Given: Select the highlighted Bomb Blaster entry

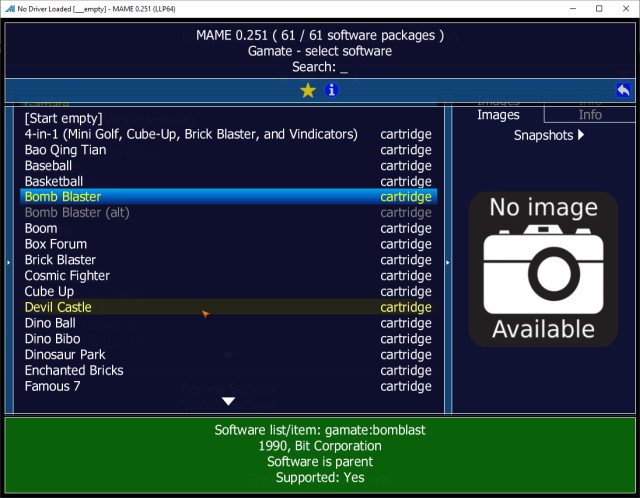Looking at the screenshot, I should pyautogui.click(x=229, y=197).
